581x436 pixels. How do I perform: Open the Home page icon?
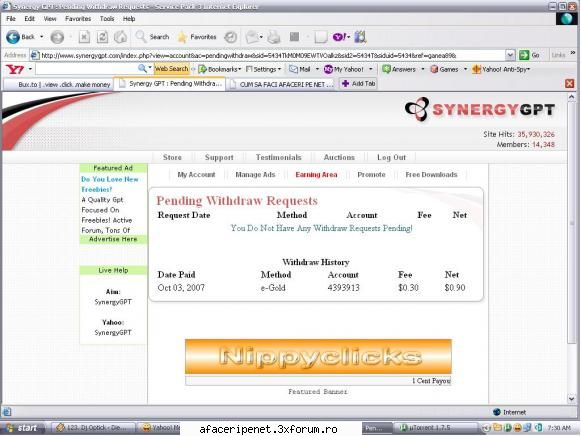[120, 37]
